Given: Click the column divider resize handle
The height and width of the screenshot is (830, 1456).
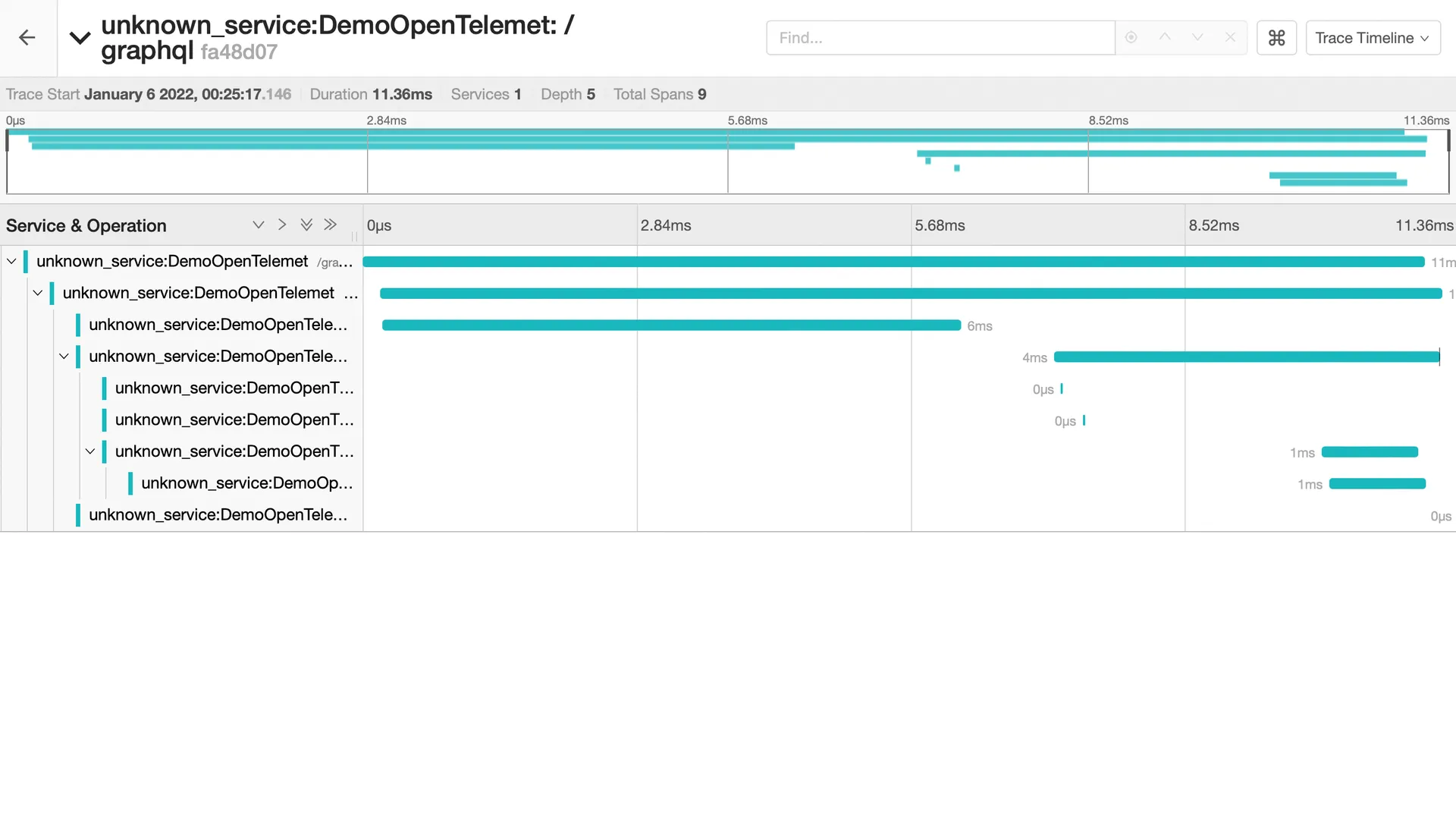Looking at the screenshot, I should click(x=354, y=236).
